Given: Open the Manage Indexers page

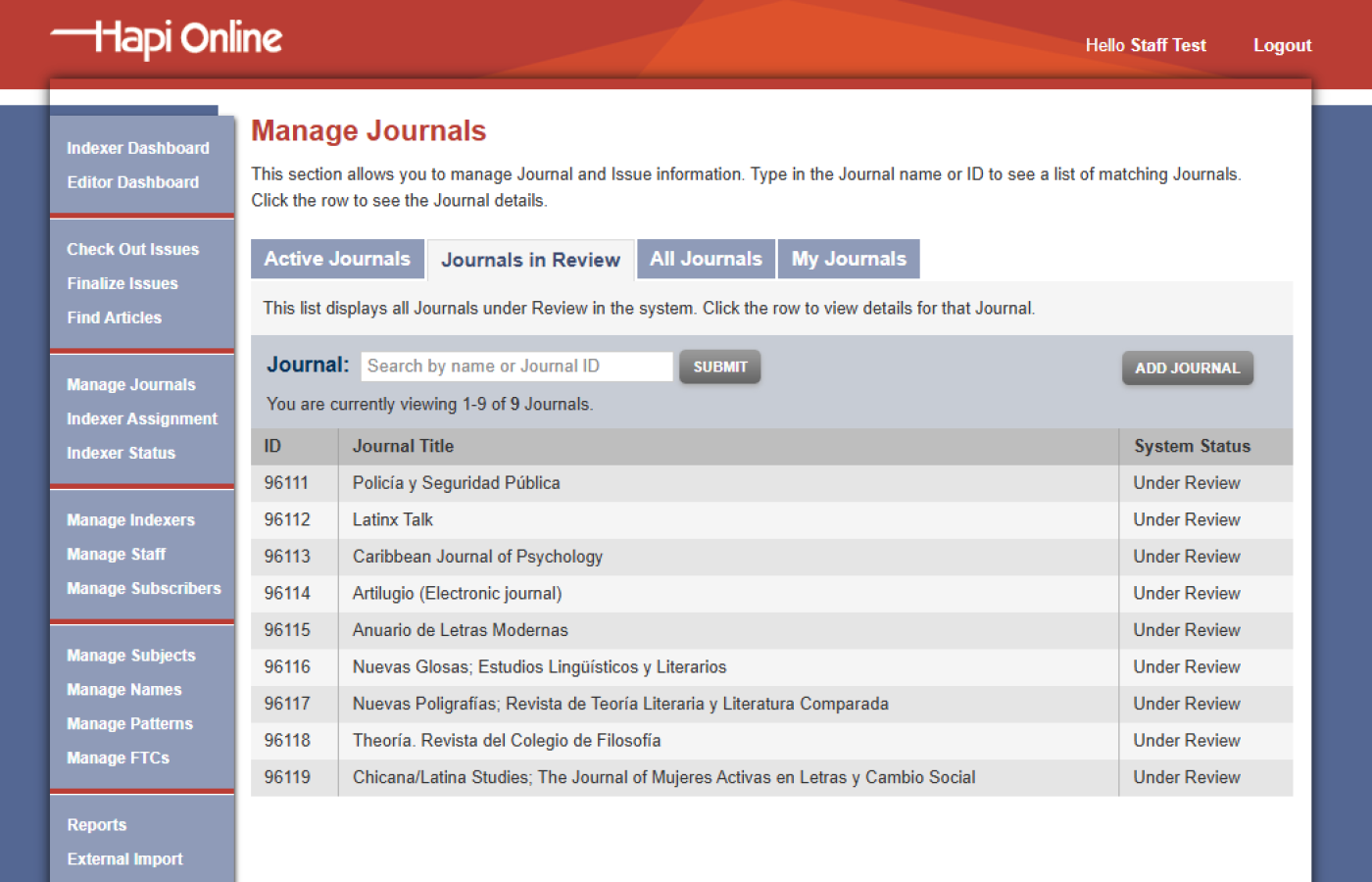Looking at the screenshot, I should tap(130, 519).
